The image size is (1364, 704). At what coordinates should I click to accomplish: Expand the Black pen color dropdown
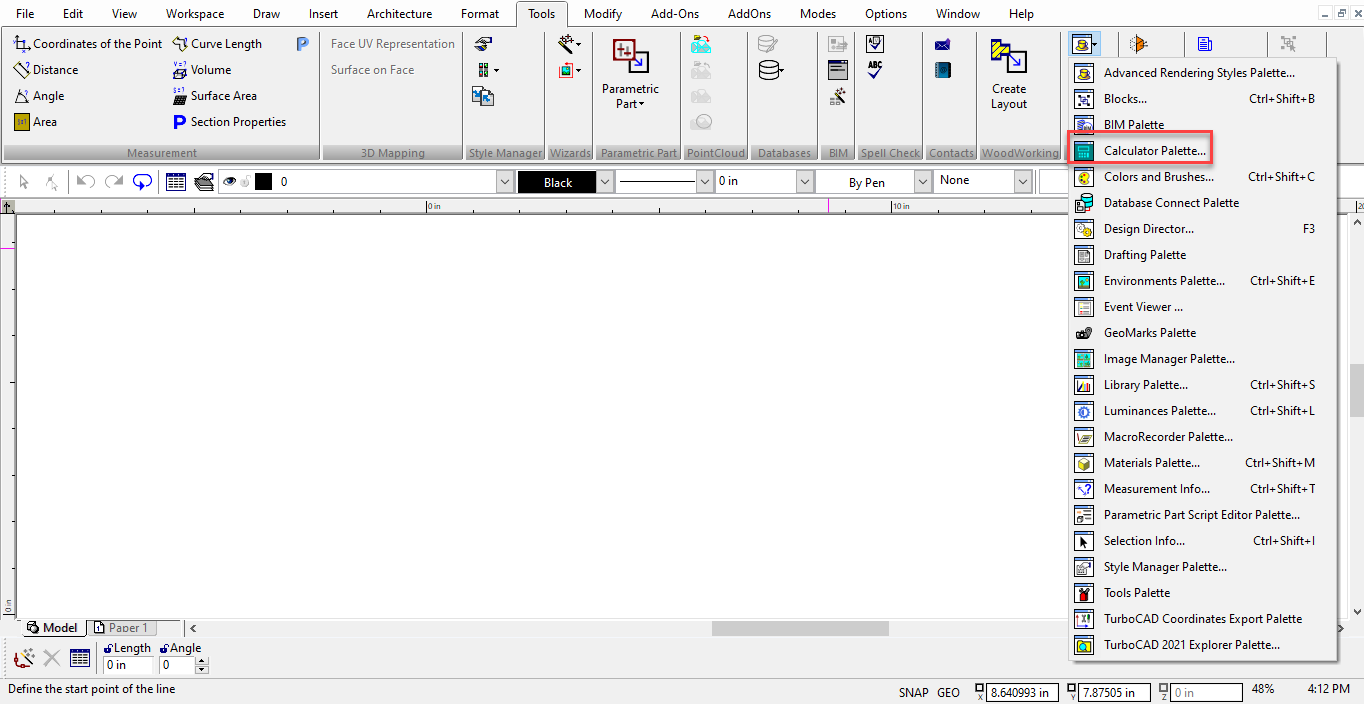pyautogui.click(x=603, y=182)
